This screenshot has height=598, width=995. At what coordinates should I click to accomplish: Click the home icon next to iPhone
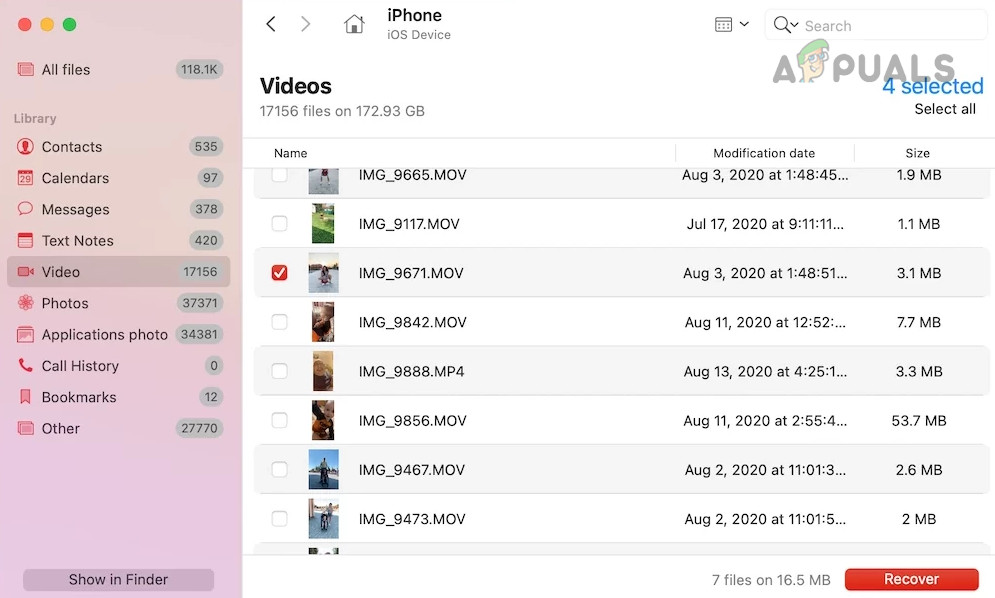pyautogui.click(x=354, y=23)
